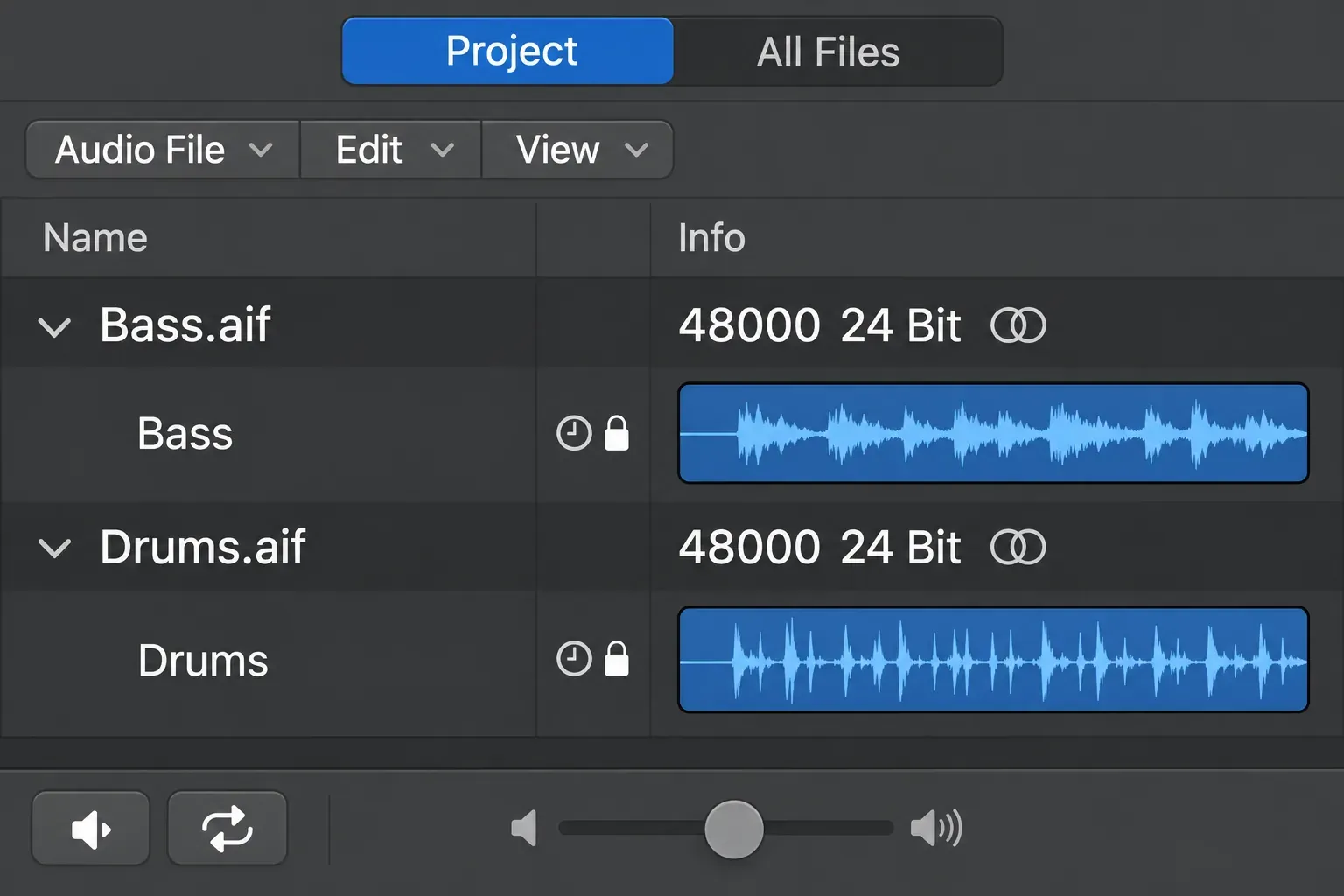Click the Drums waveform thumbnail
Viewport: 1344px width, 896px height.
pos(993,660)
